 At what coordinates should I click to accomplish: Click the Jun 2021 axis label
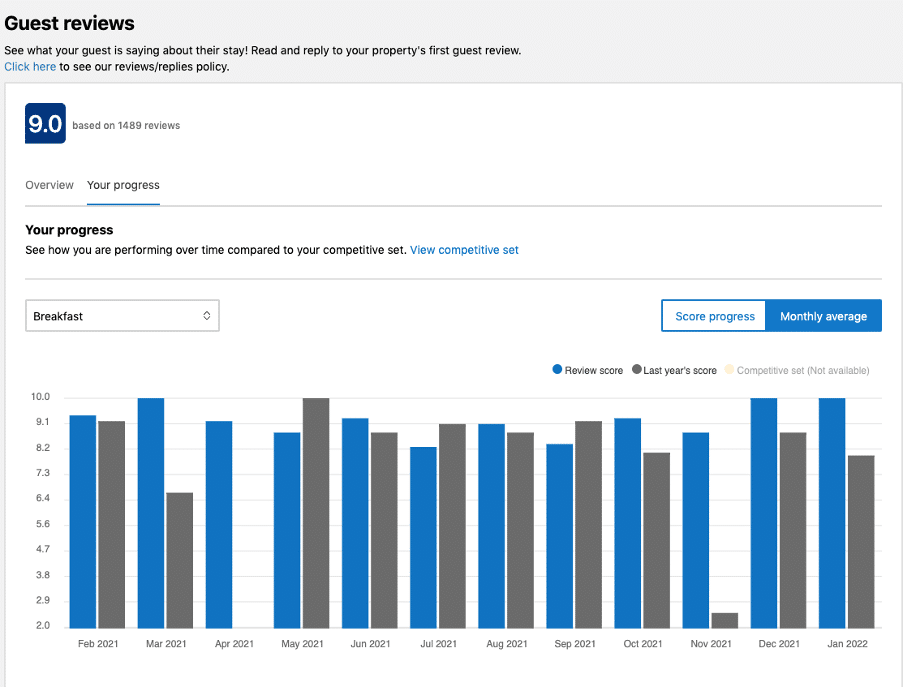[370, 644]
